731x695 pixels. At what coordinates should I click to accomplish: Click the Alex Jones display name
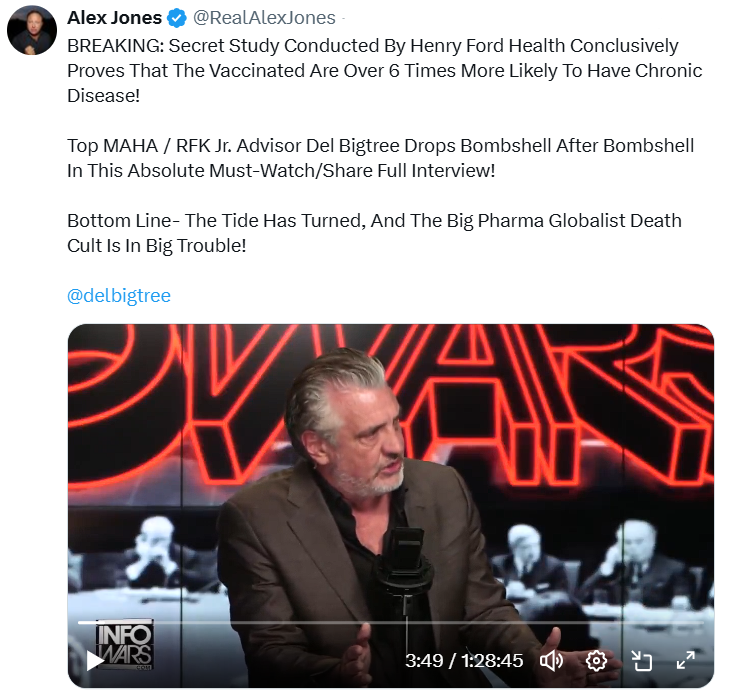coord(115,18)
